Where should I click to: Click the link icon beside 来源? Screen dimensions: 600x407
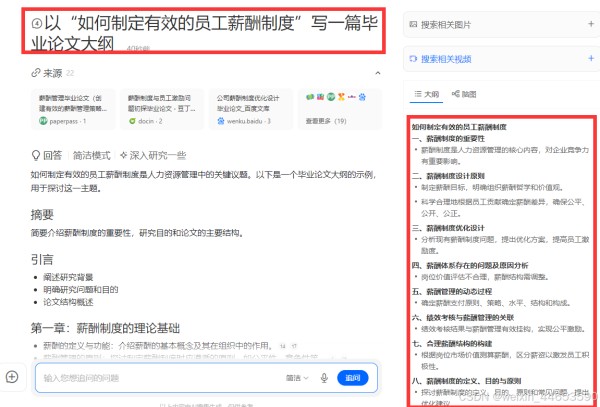36,73
